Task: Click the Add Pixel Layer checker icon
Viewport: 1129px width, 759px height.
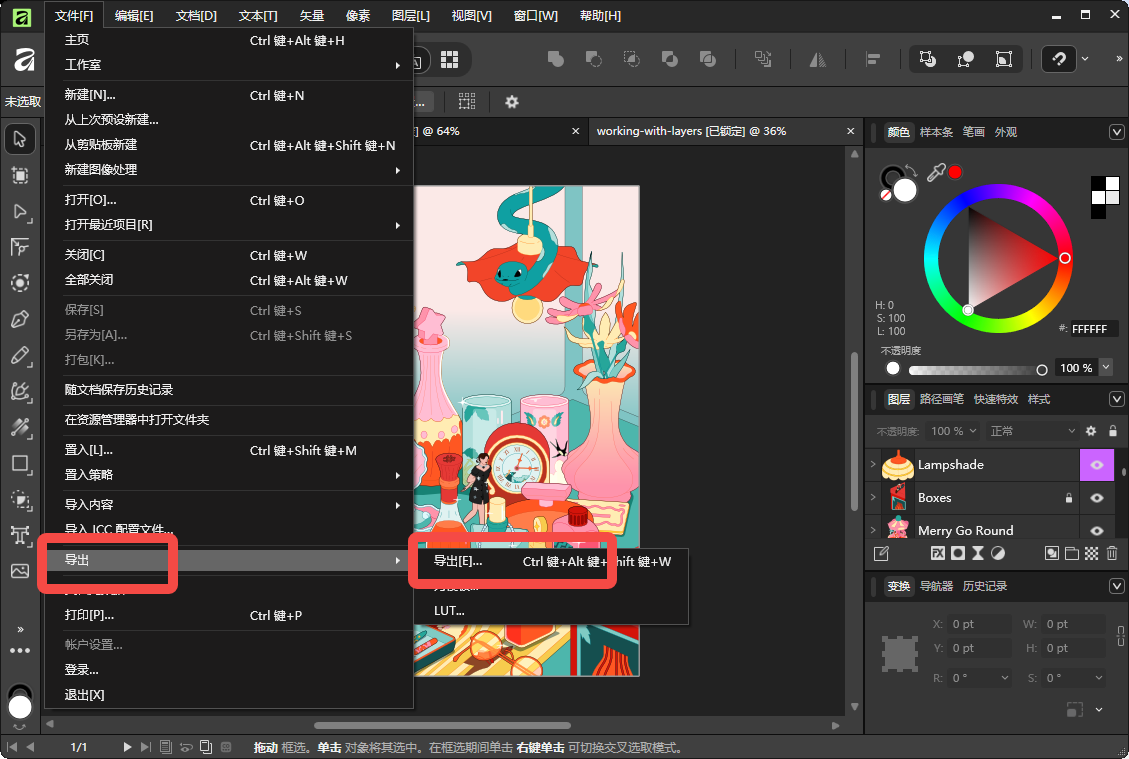Action: click(1092, 553)
